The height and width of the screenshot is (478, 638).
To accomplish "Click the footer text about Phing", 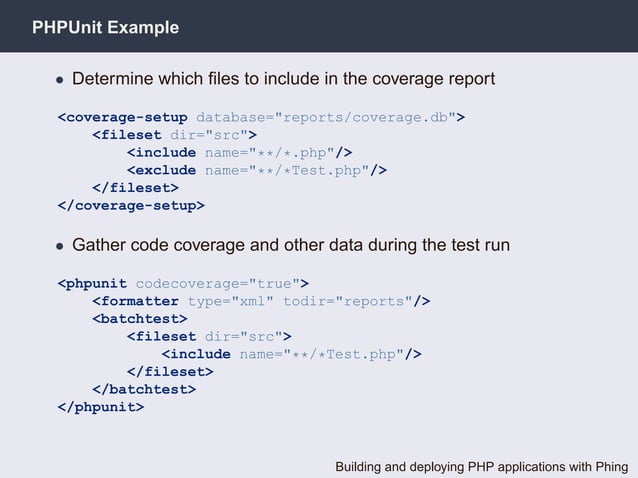I will pos(482,467).
